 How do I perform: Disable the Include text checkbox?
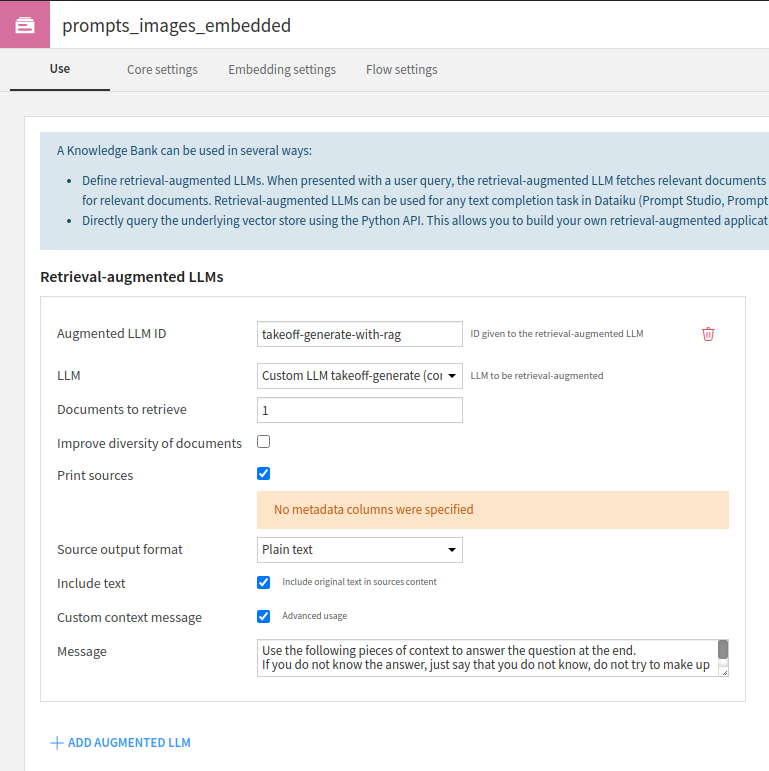(x=264, y=582)
